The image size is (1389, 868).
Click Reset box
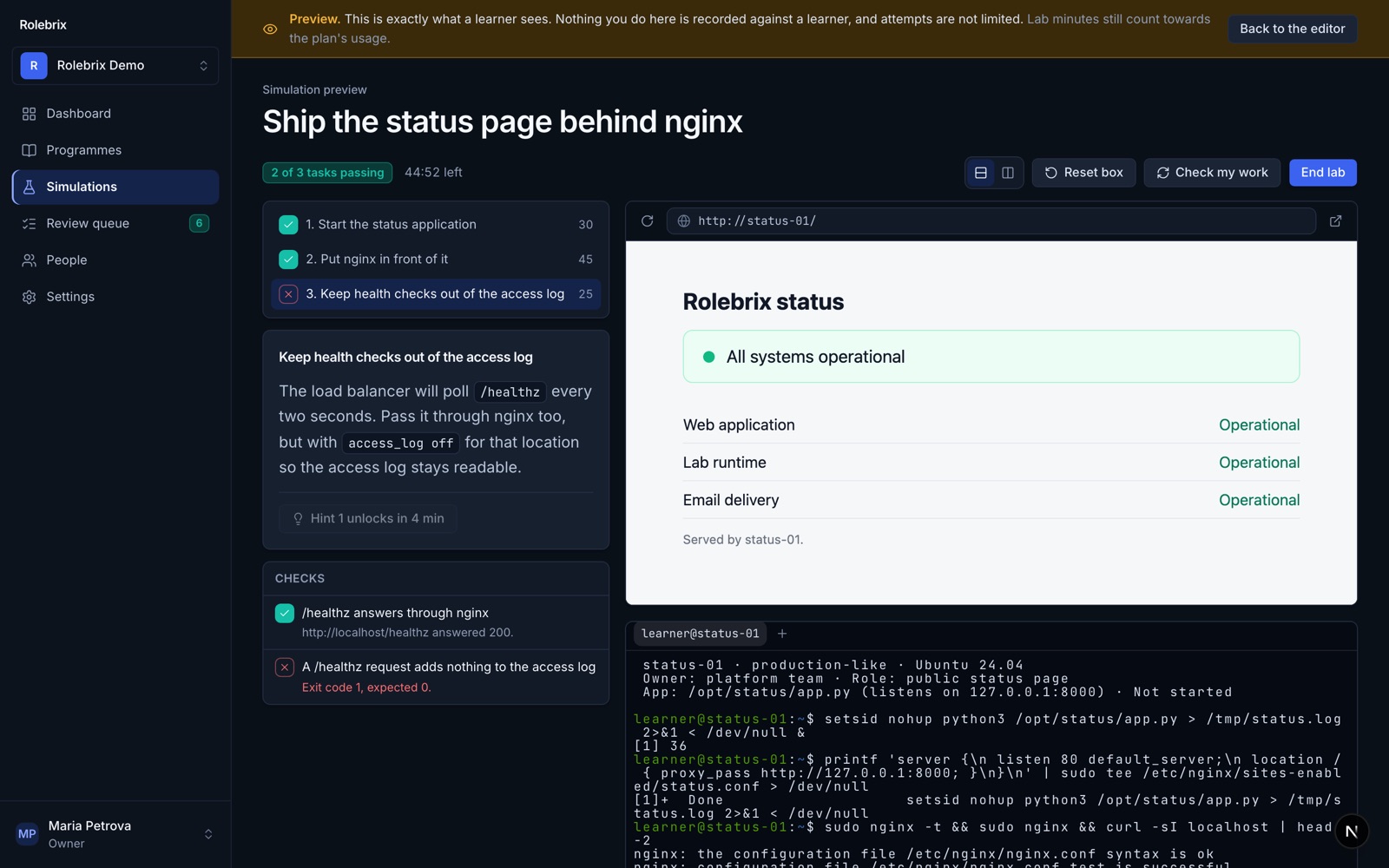coord(1083,173)
